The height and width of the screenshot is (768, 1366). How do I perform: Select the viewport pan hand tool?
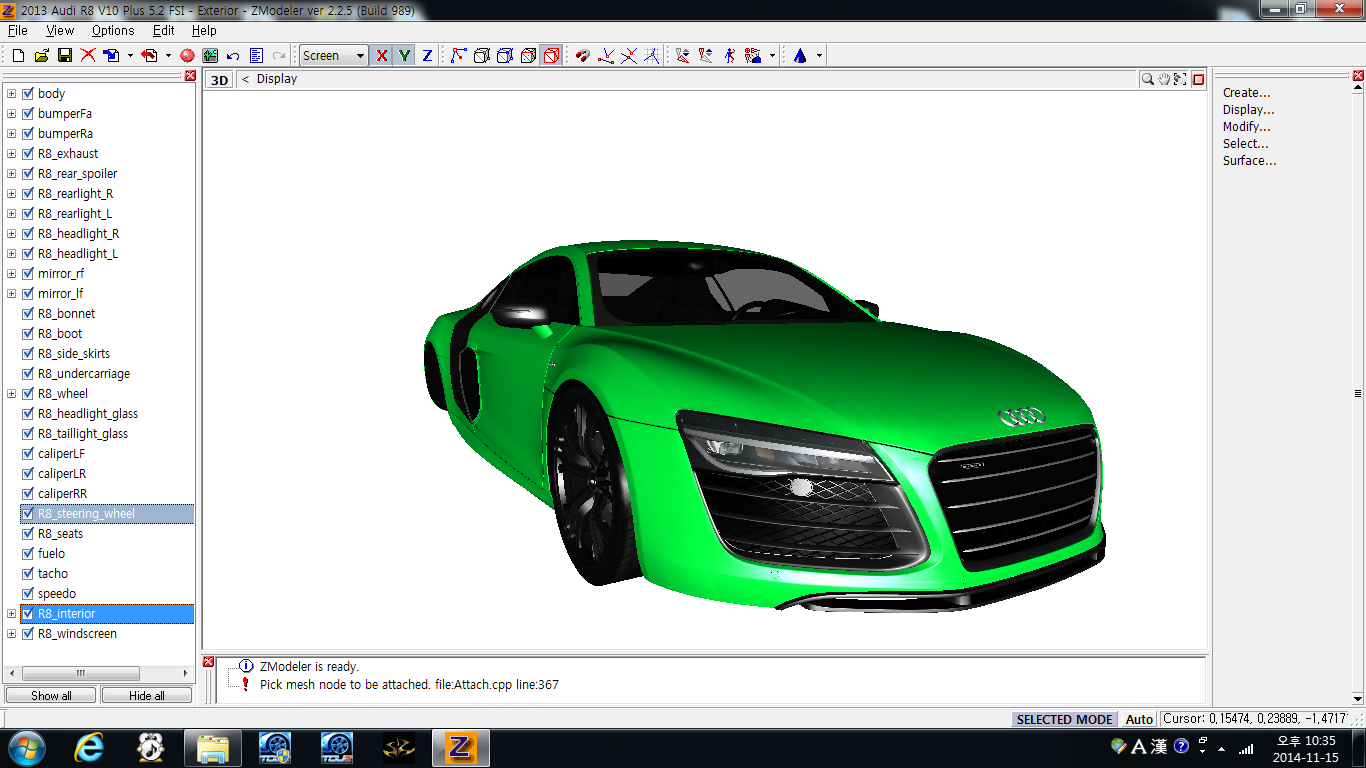click(1164, 79)
